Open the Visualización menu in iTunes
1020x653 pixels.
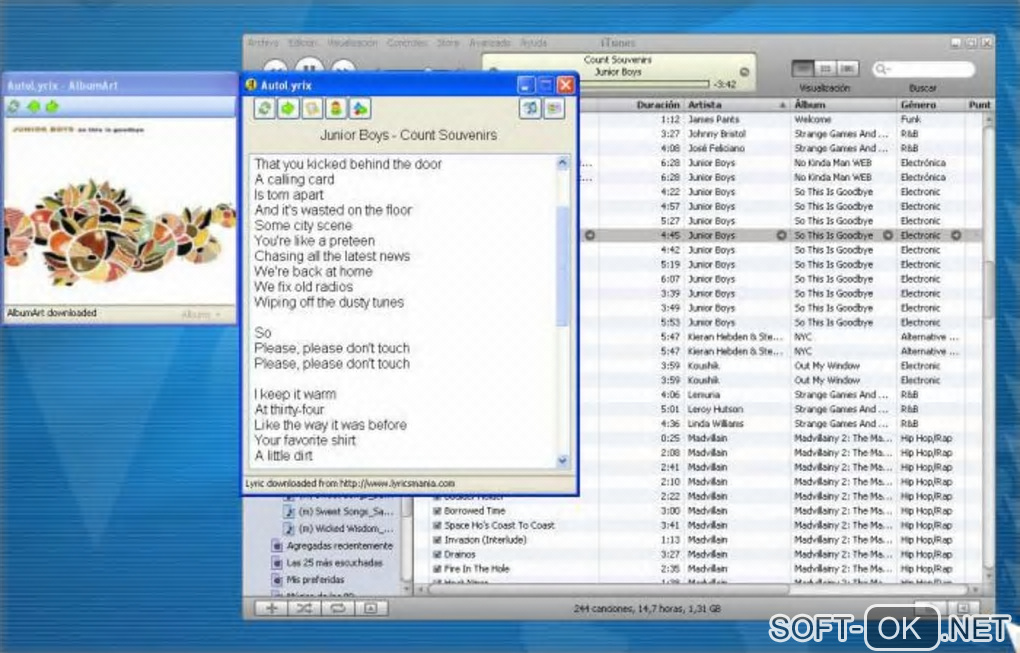coord(352,43)
